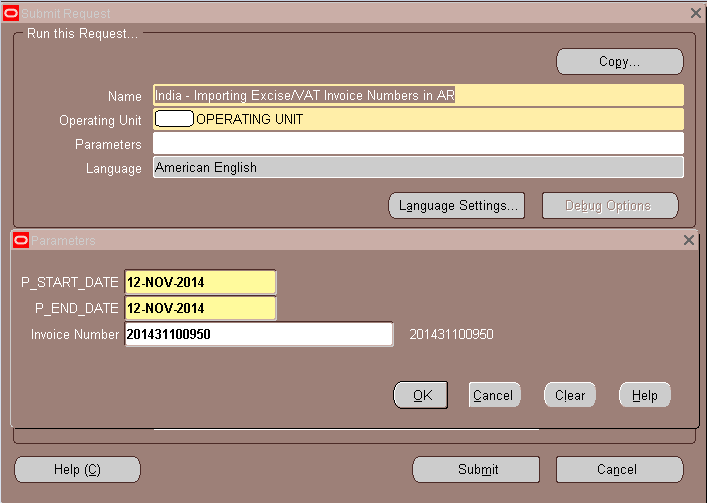Viewport: 707px width, 503px height.
Task: Click the Oracle icon in Parameters title bar
Action: pos(21,240)
